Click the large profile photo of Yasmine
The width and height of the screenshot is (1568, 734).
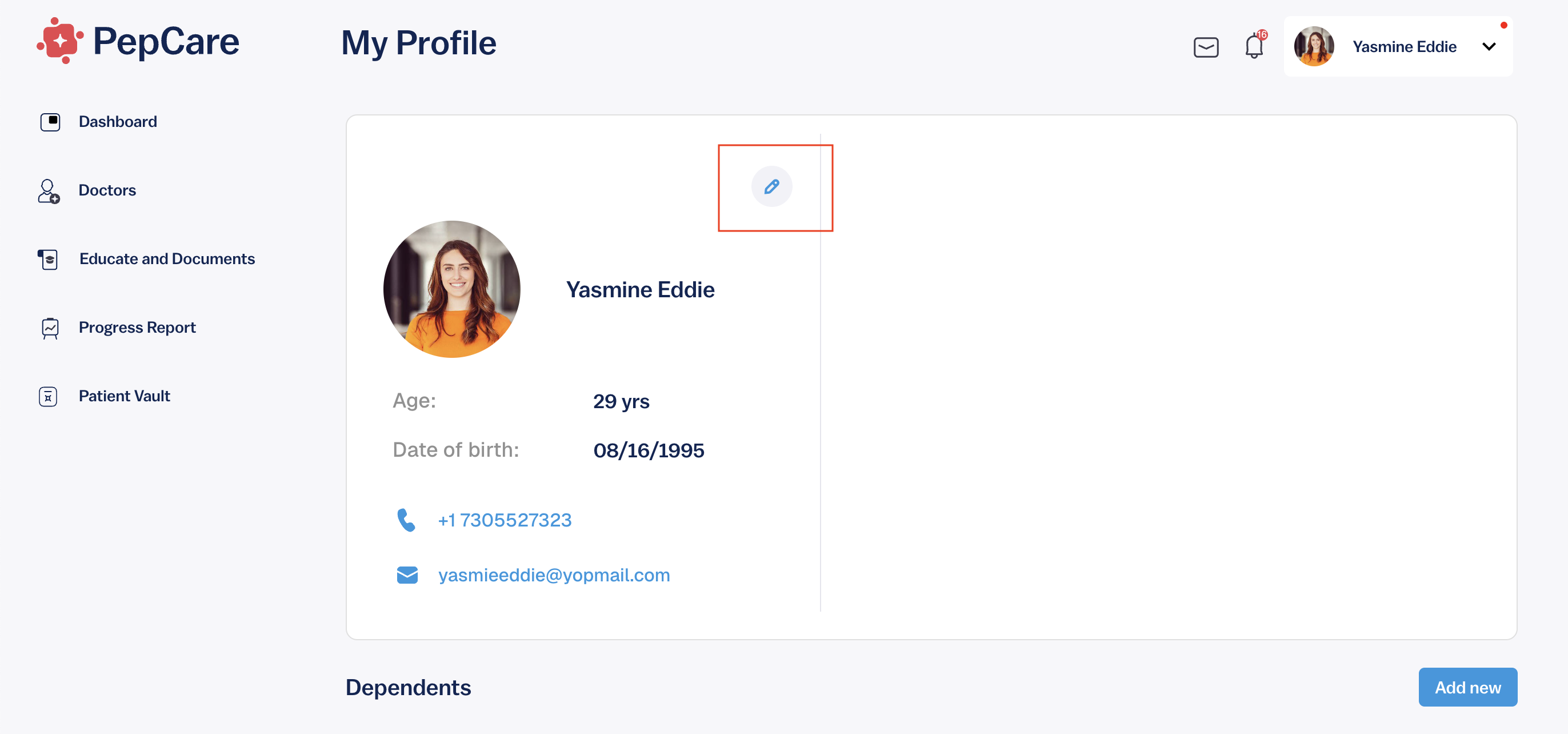click(x=451, y=289)
